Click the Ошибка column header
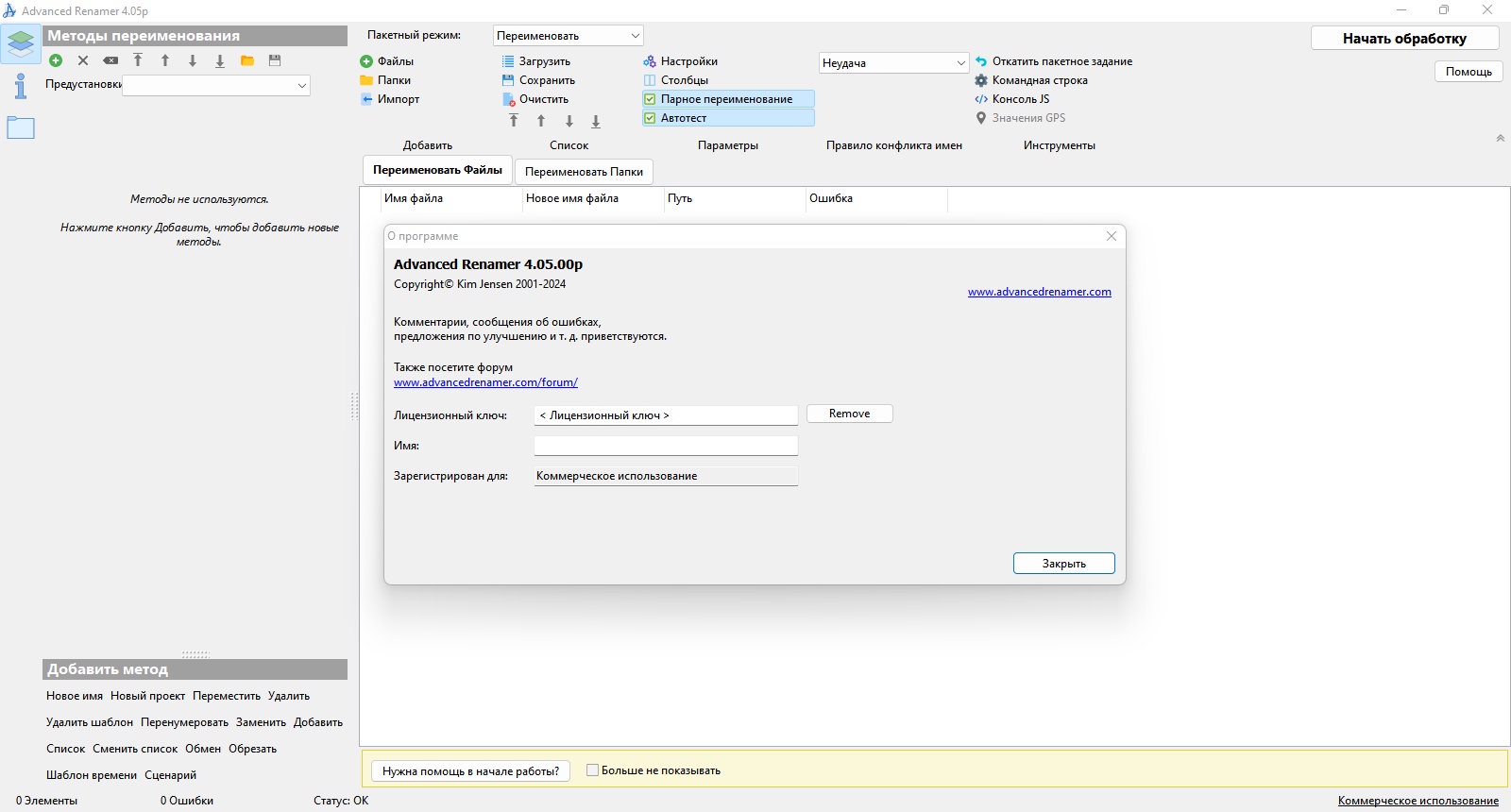Image resolution: width=1511 pixels, height=812 pixels. coord(876,198)
